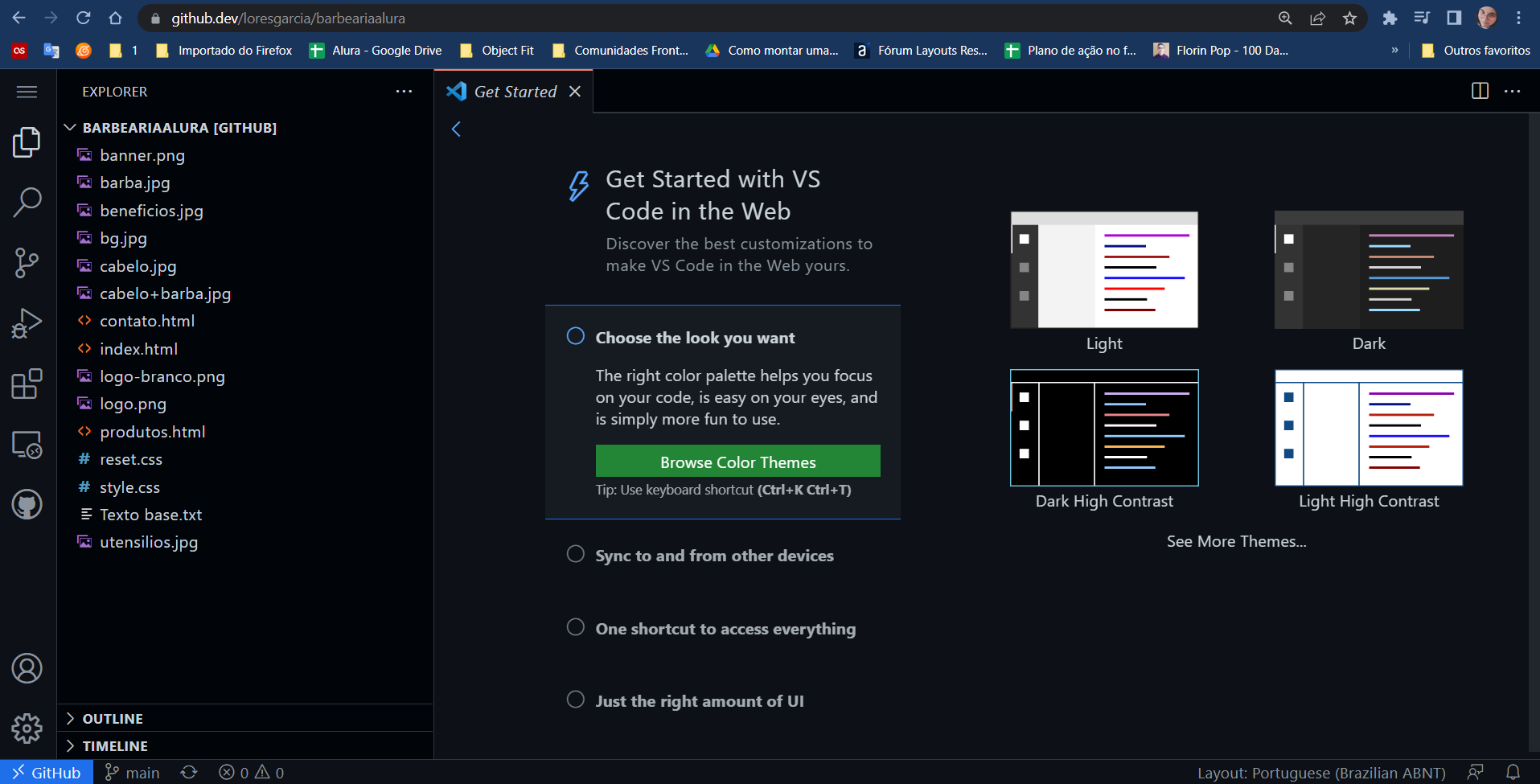Open the Search view
This screenshot has height=784, width=1540.
point(27,203)
